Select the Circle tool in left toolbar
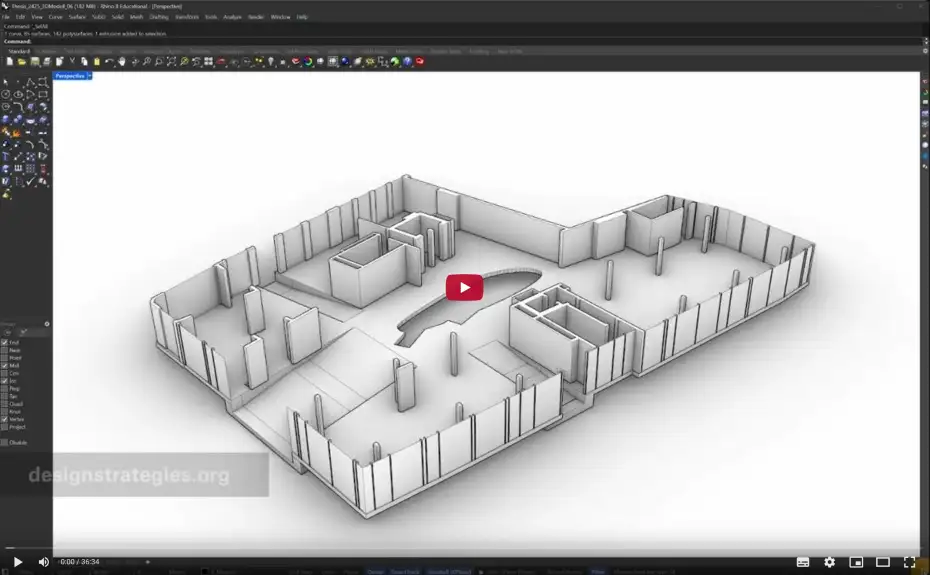Viewport: 930px width, 575px height. tap(5, 94)
